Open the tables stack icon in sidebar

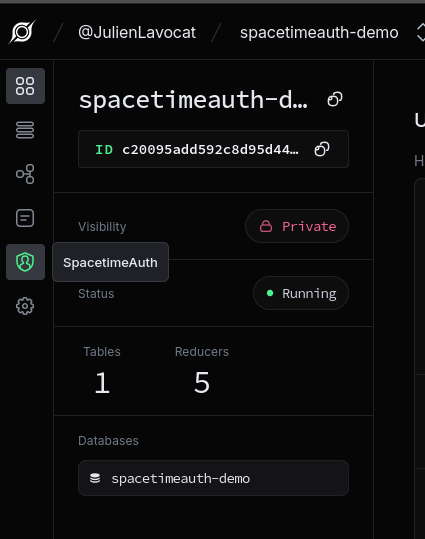click(x=25, y=130)
